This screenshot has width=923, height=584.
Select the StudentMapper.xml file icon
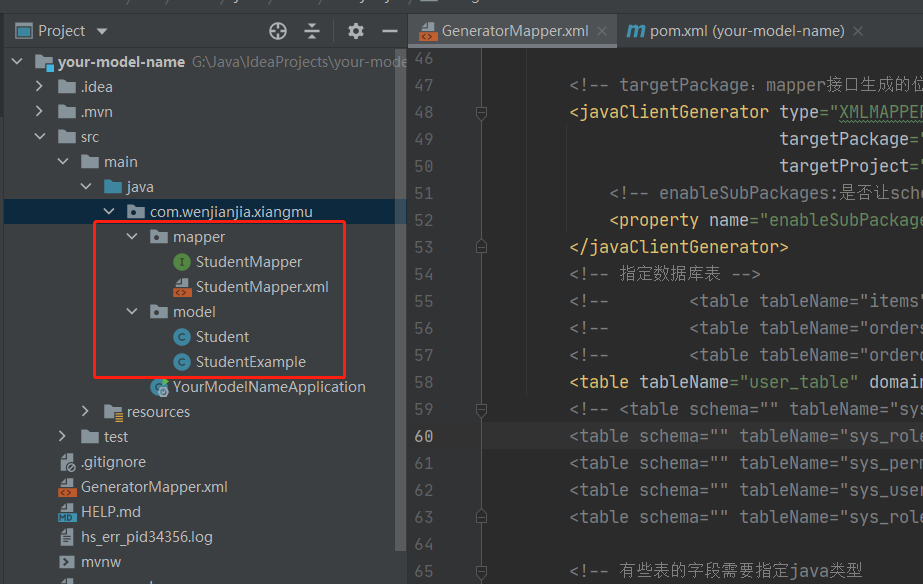pos(182,287)
